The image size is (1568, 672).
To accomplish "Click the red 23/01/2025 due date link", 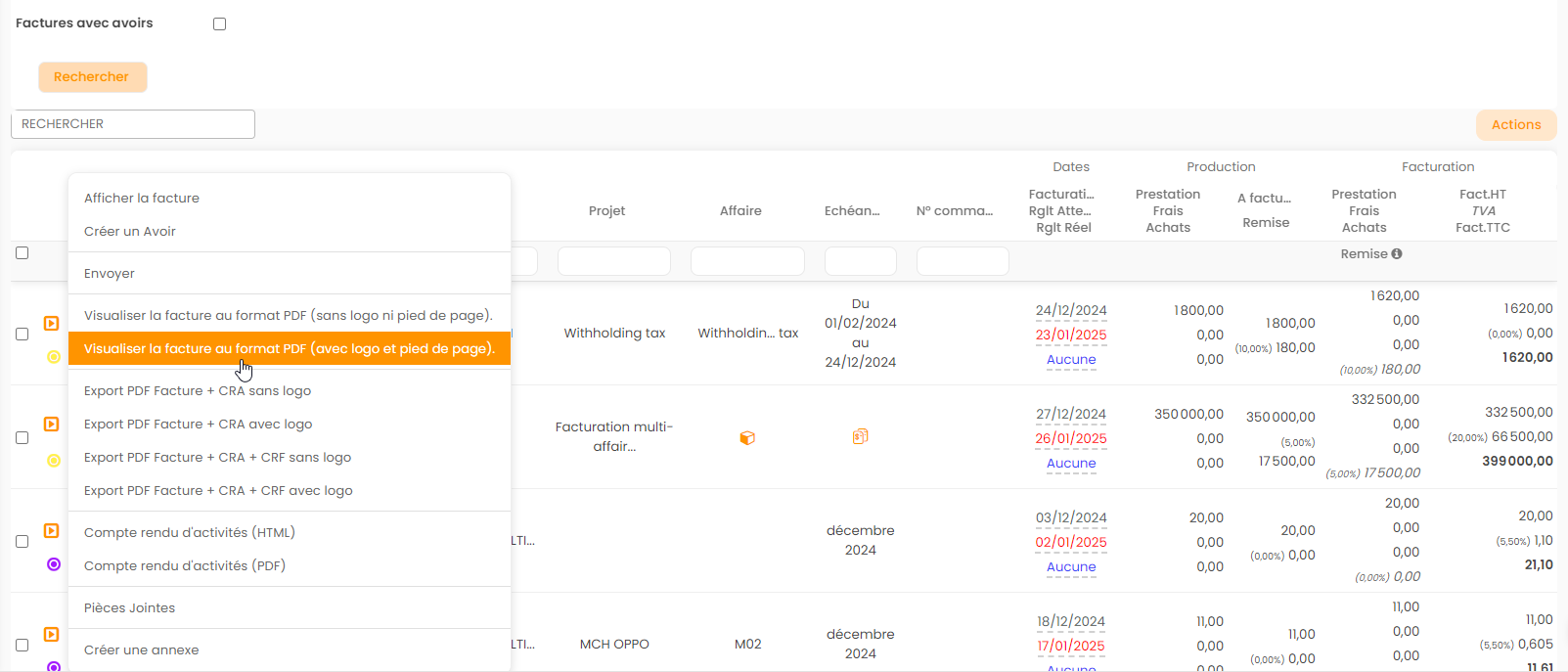I will pos(1071,336).
